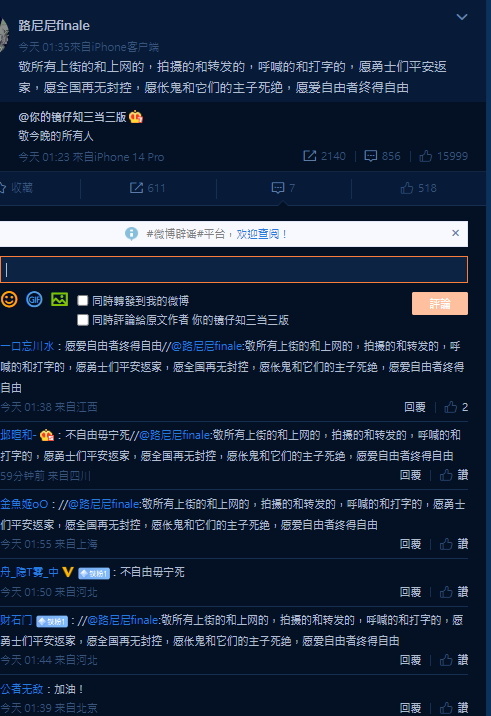
Task: Like the post with the thumbs-up showing 518
Action: tap(407, 188)
